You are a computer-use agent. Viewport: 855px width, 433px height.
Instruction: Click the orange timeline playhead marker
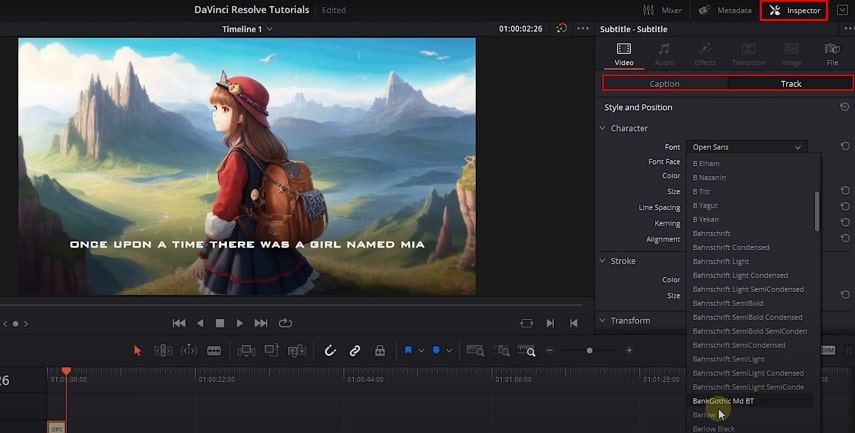[x=66, y=371]
